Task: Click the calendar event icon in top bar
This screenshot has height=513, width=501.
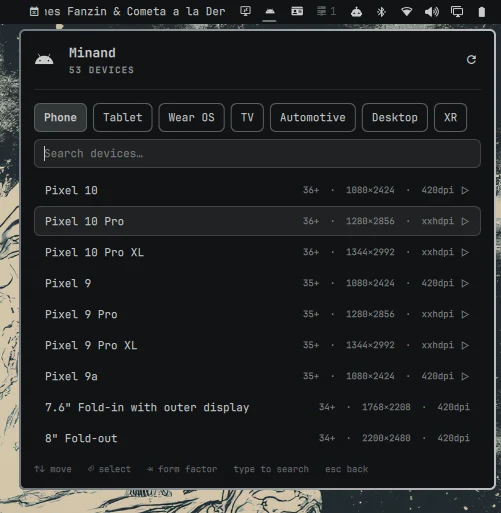Action: (x=34, y=12)
